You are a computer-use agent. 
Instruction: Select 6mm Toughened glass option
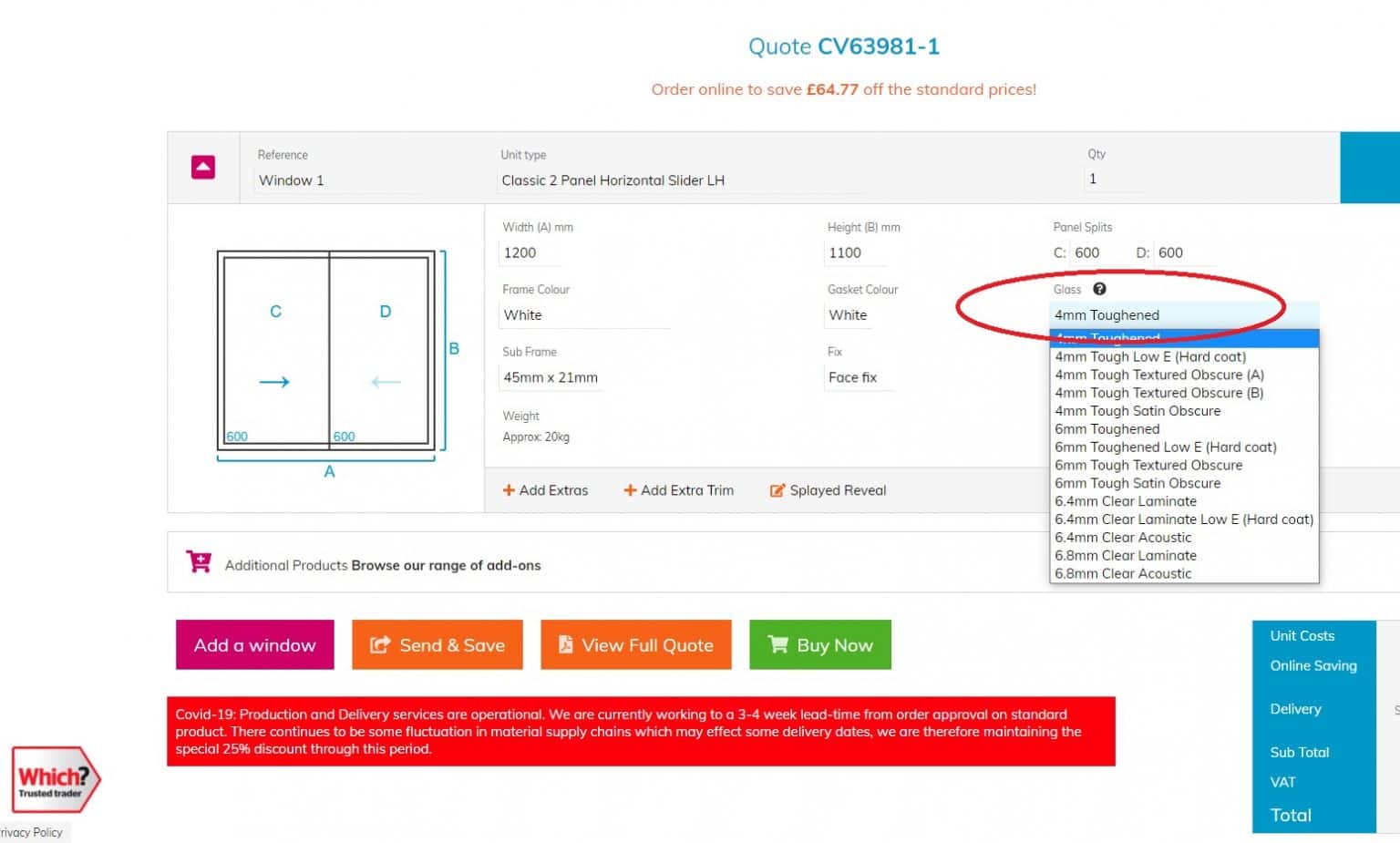1107,429
